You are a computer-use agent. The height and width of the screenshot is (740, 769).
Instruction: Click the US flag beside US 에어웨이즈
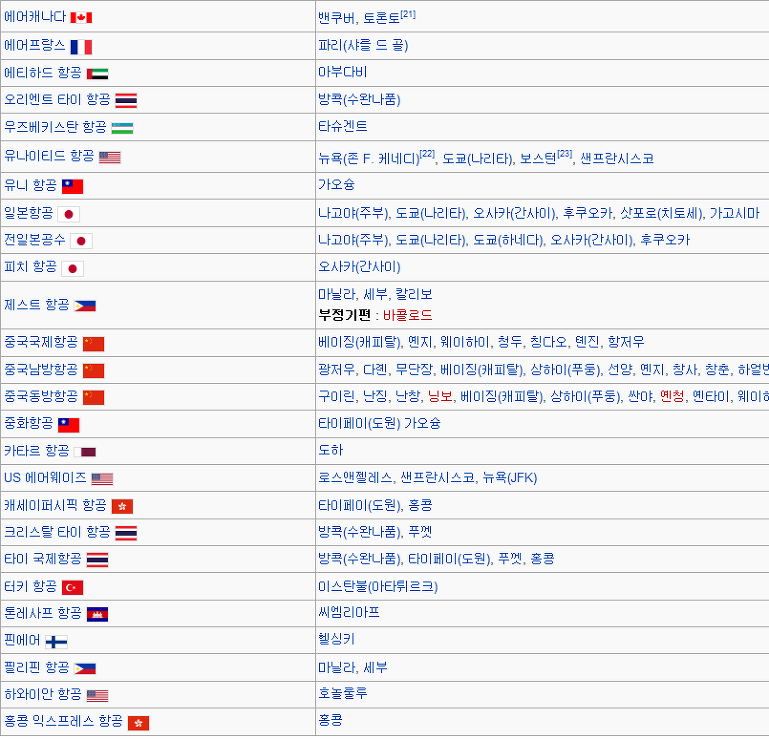[102, 479]
